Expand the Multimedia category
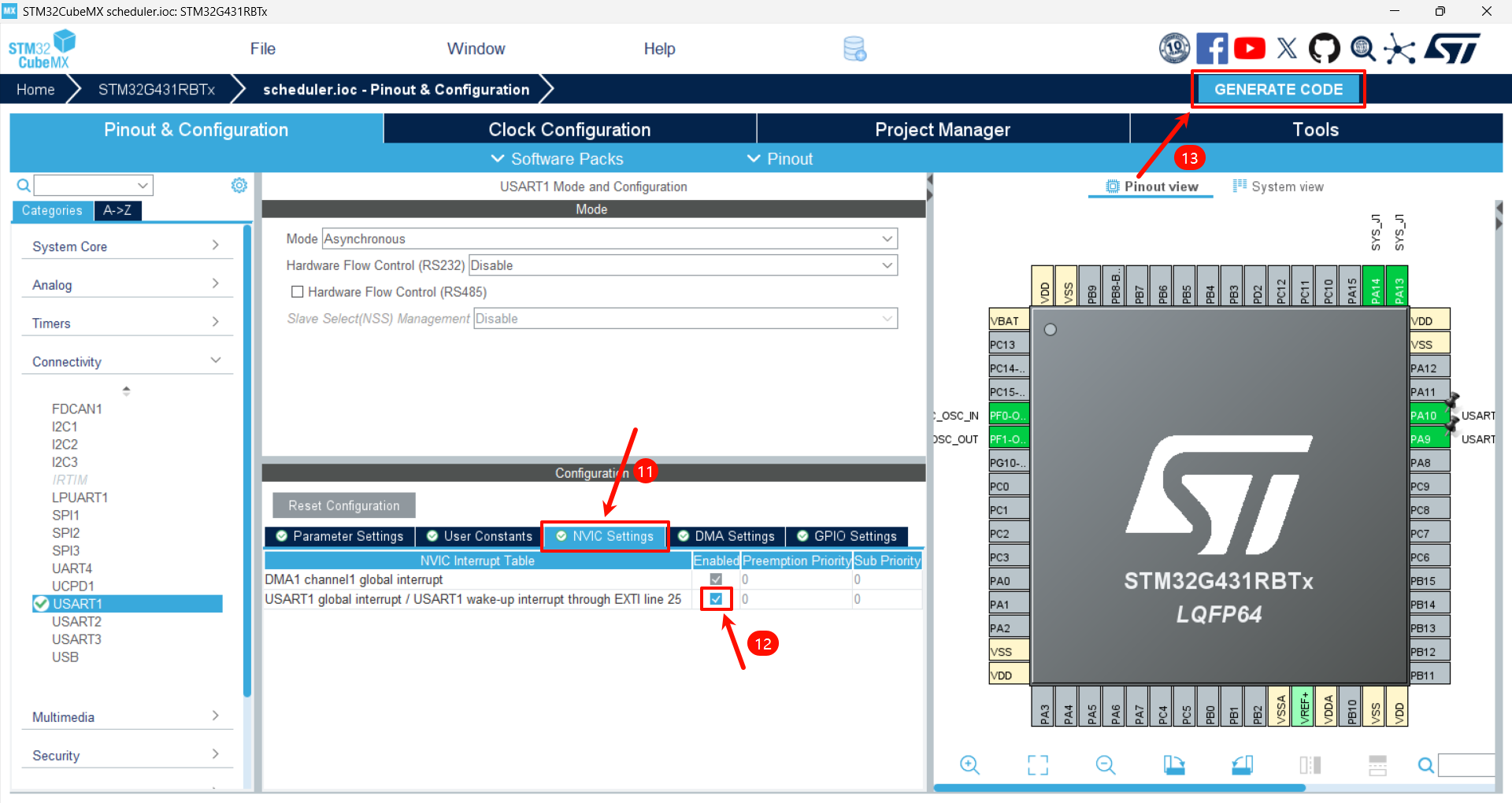The image size is (1512, 803). (x=126, y=717)
